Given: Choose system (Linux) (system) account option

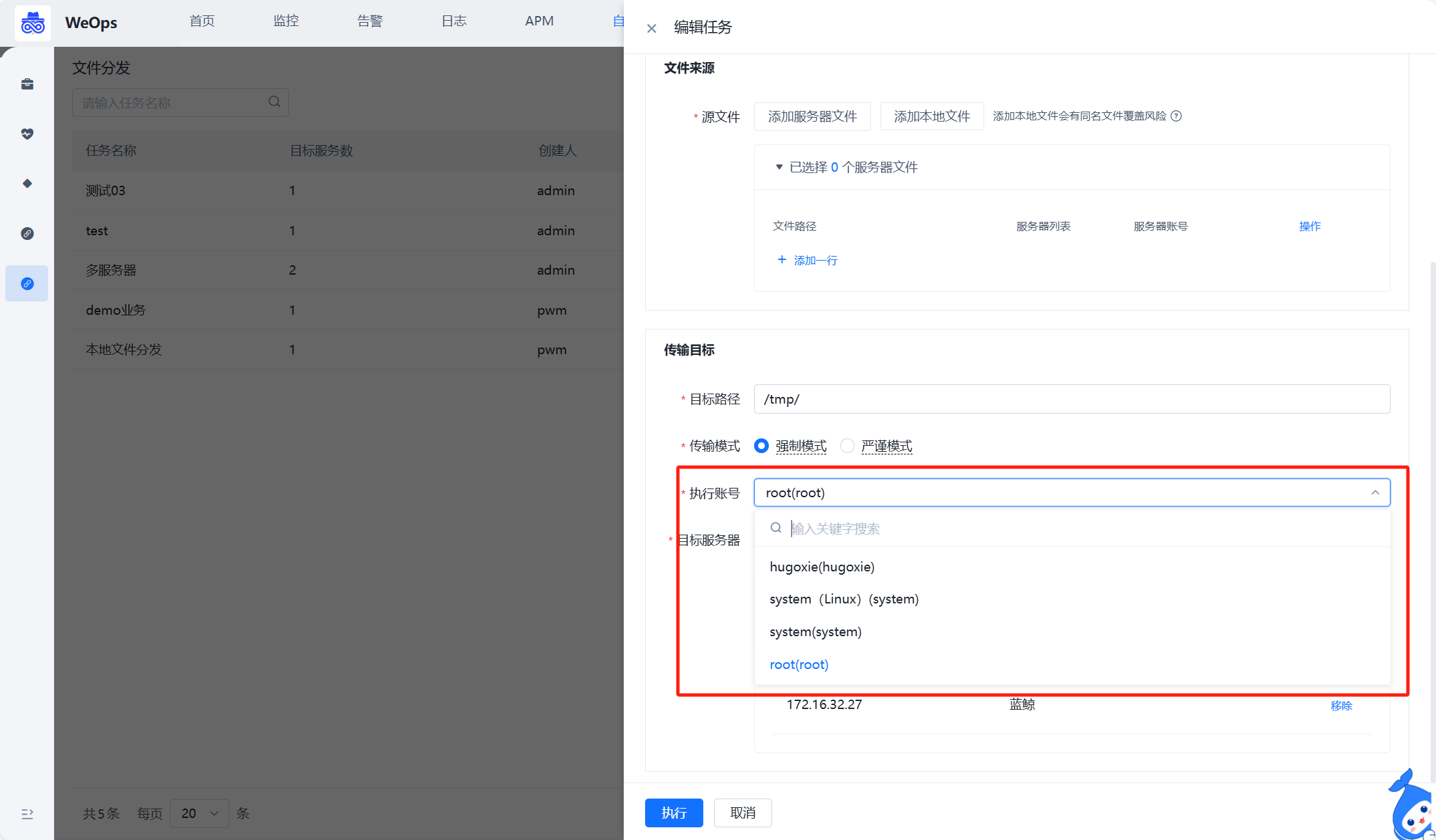Looking at the screenshot, I should [x=1072, y=599].
